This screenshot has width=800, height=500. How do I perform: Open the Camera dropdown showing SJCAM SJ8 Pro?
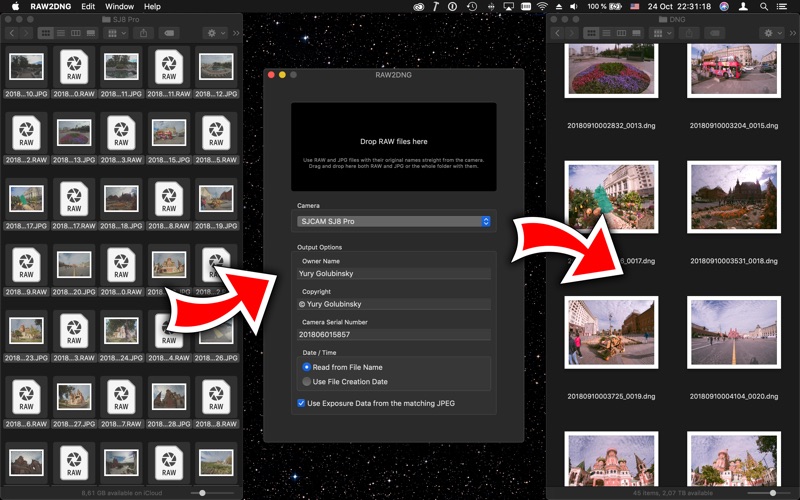[x=393, y=221]
